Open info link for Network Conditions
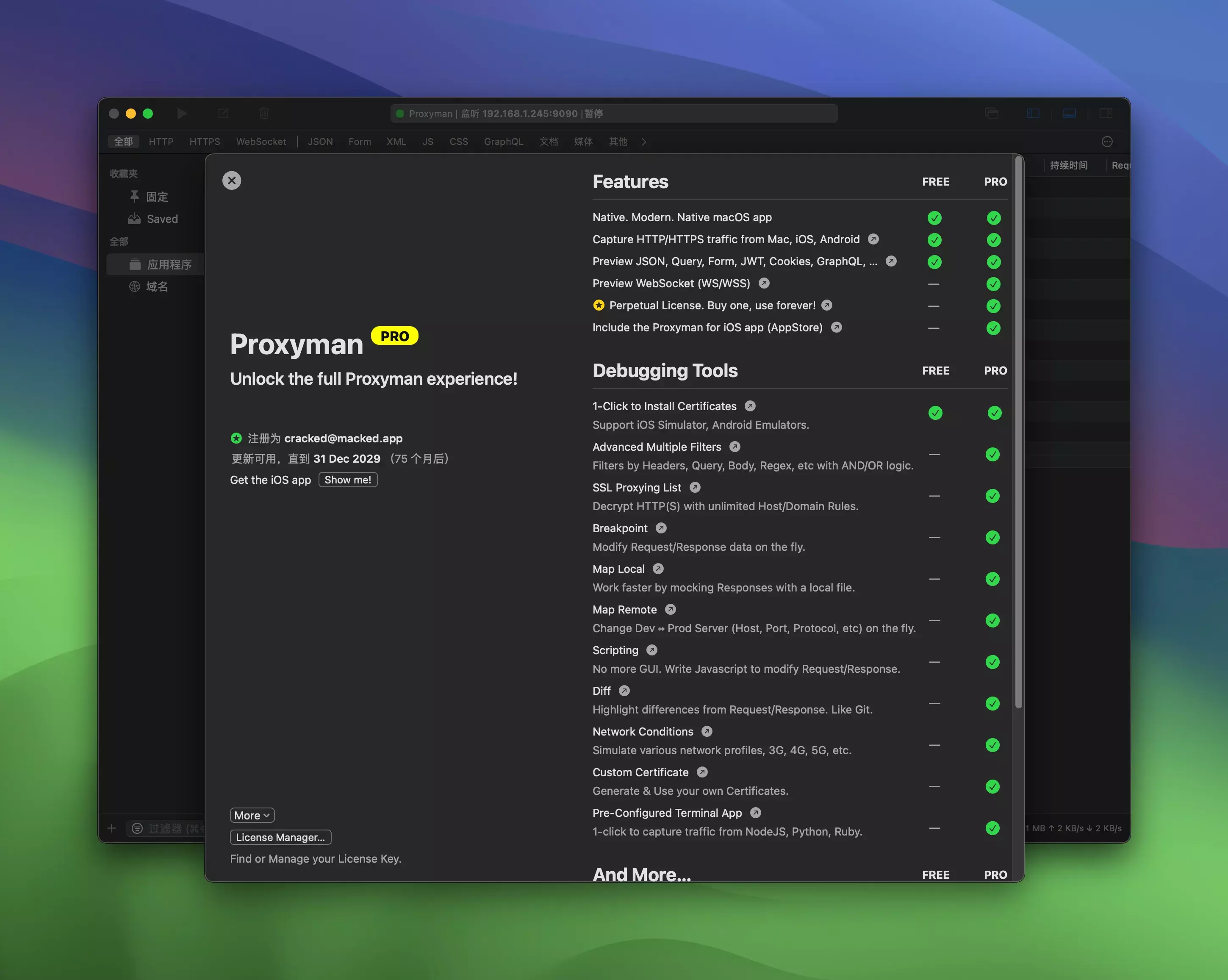The height and width of the screenshot is (980, 1228). 707,731
